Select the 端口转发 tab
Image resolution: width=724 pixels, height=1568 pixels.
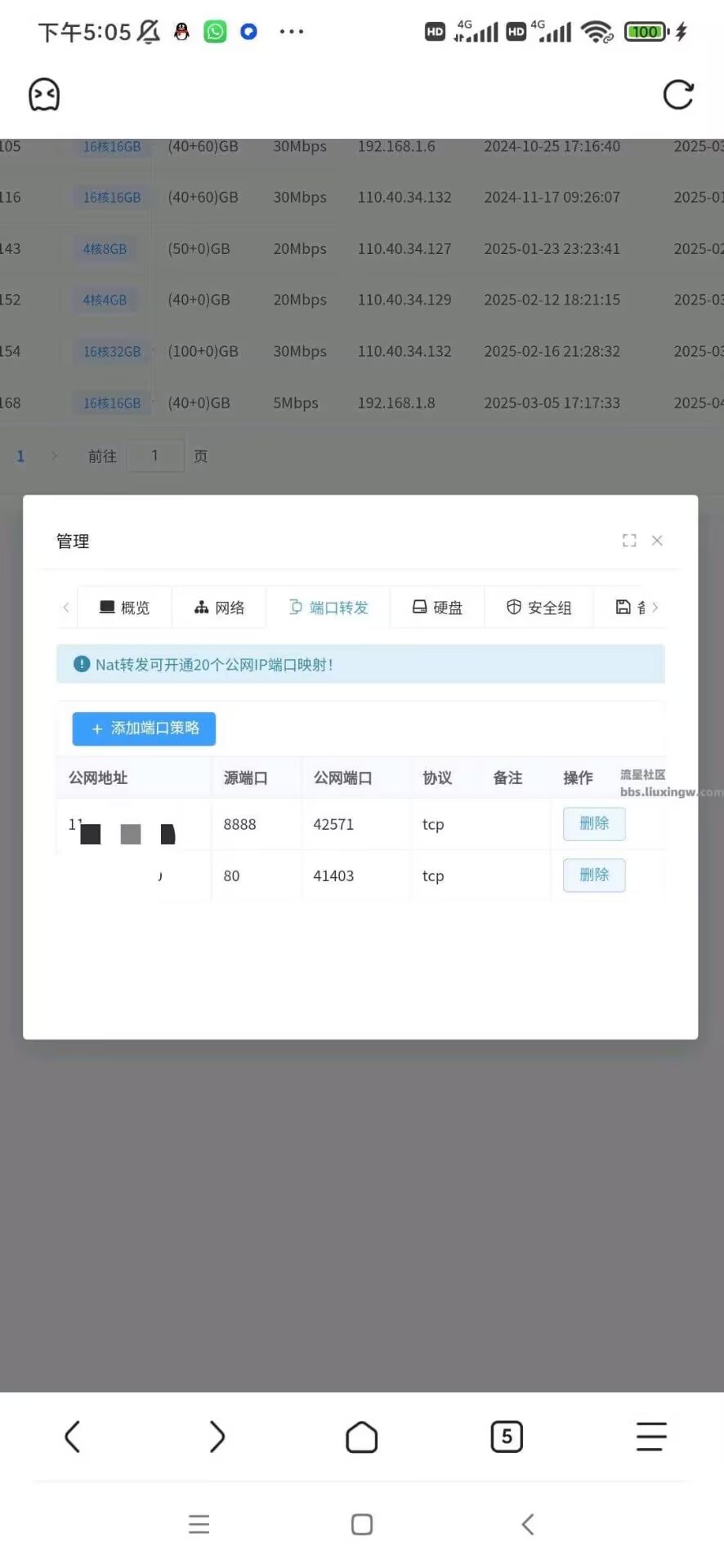(328, 608)
